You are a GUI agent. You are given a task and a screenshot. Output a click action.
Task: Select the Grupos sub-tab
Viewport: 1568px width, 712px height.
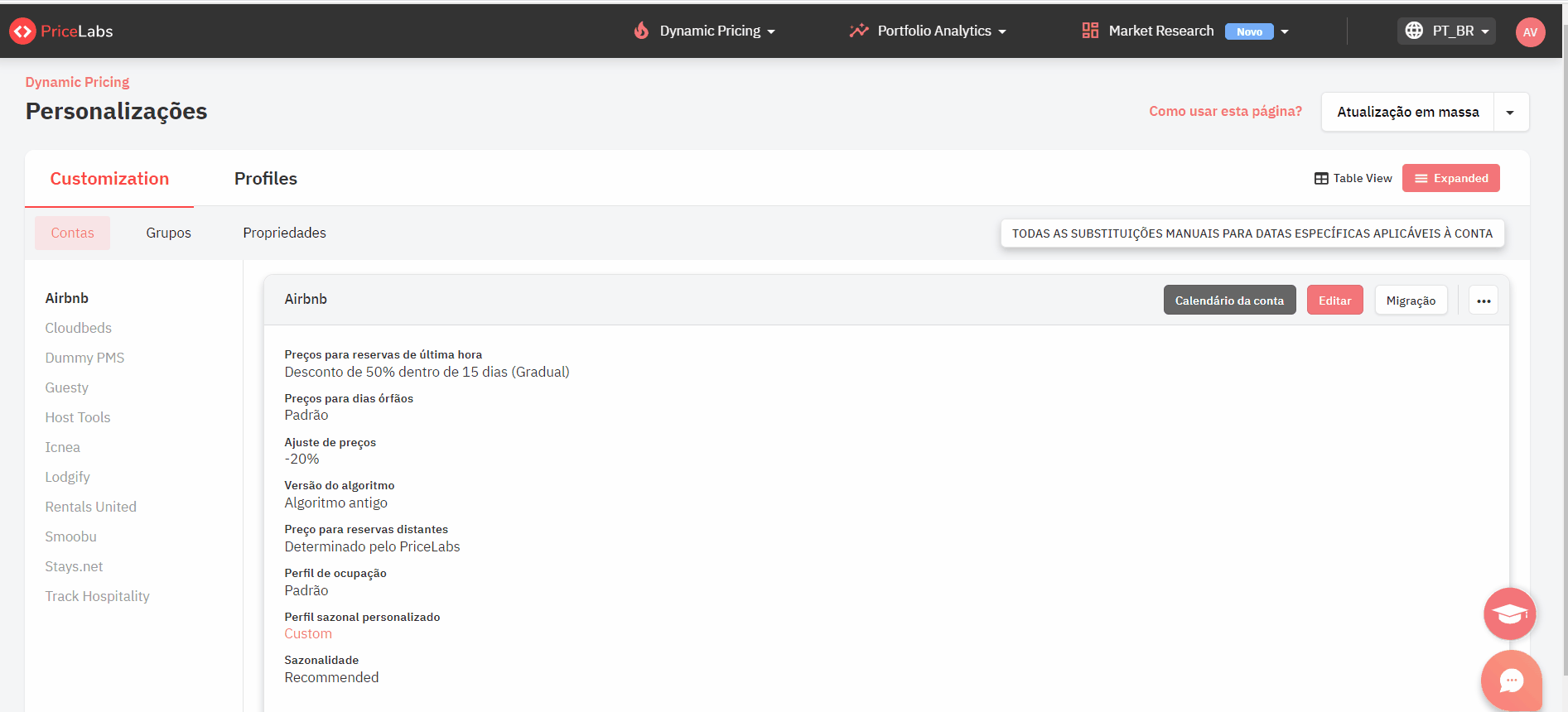tap(168, 233)
